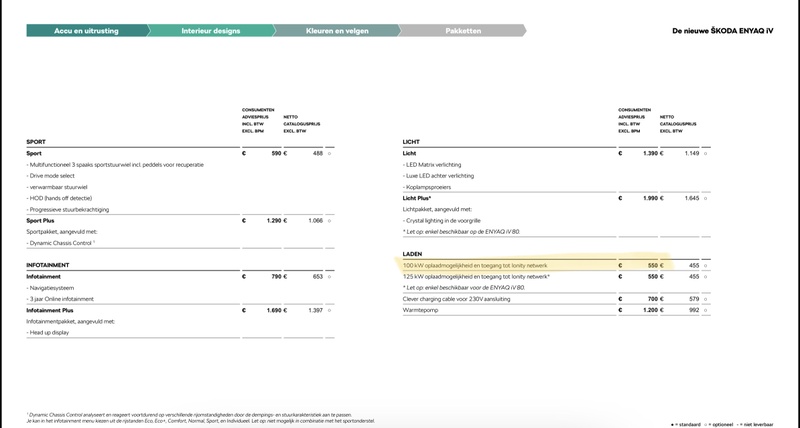Click 'Multifunctioneel 3 spaaks sportstuurwiel' line
800x428 pixels.
point(115,165)
